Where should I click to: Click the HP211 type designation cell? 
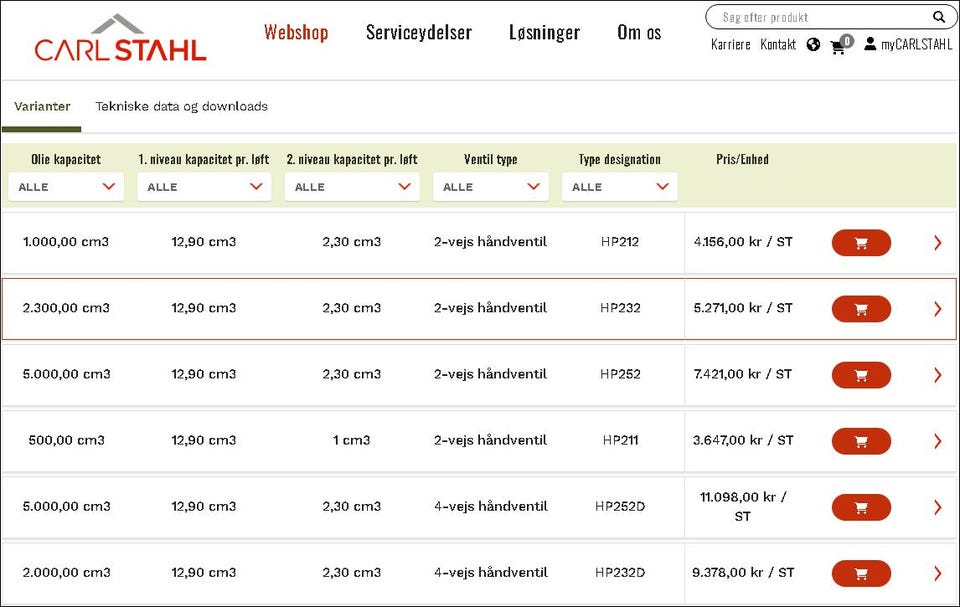(x=620, y=440)
